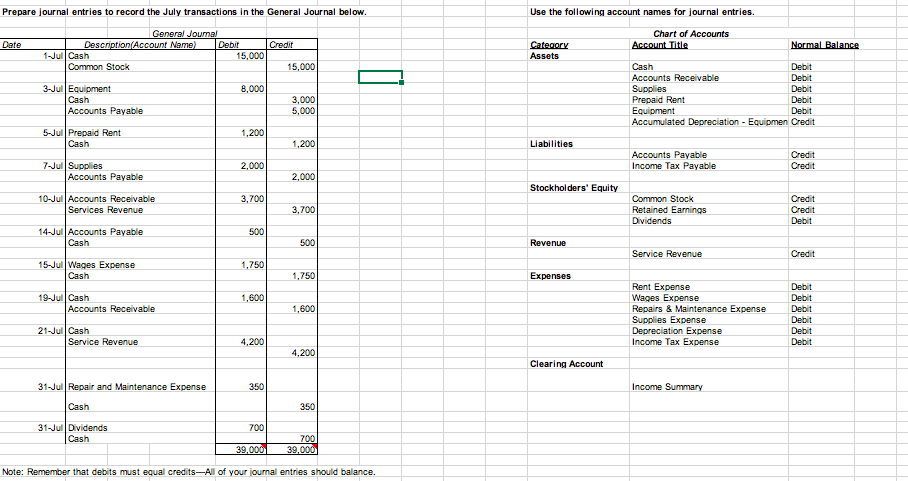This screenshot has width=908, height=481.
Task: Select the '19-Jul' date cell
Action: pos(52,298)
